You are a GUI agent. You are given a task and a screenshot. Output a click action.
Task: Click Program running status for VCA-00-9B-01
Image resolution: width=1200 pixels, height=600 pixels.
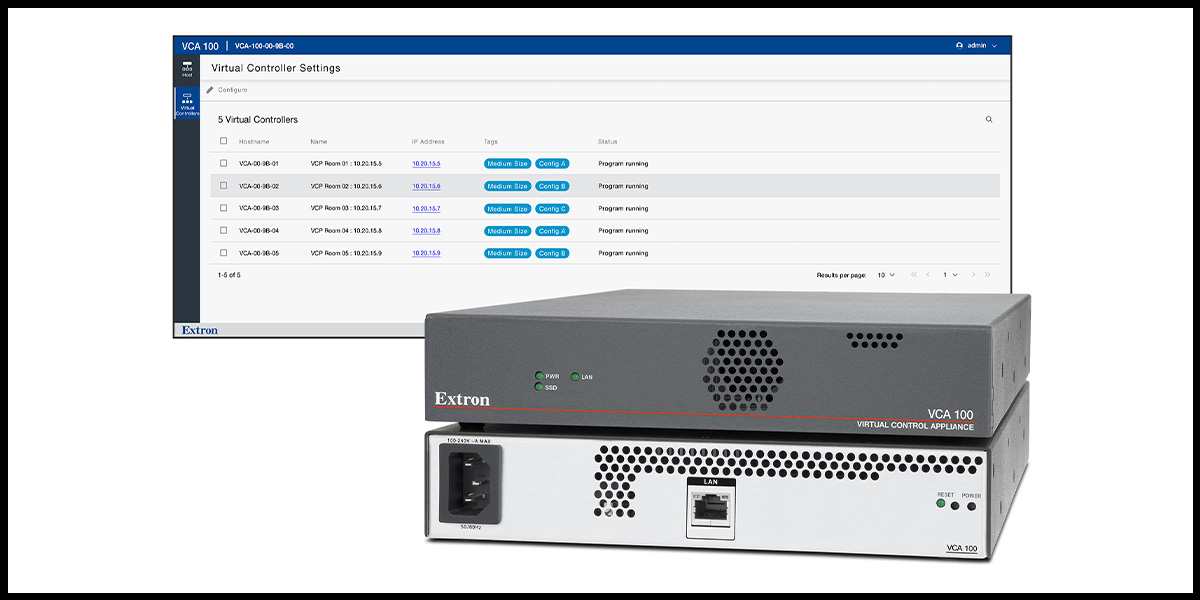623,163
